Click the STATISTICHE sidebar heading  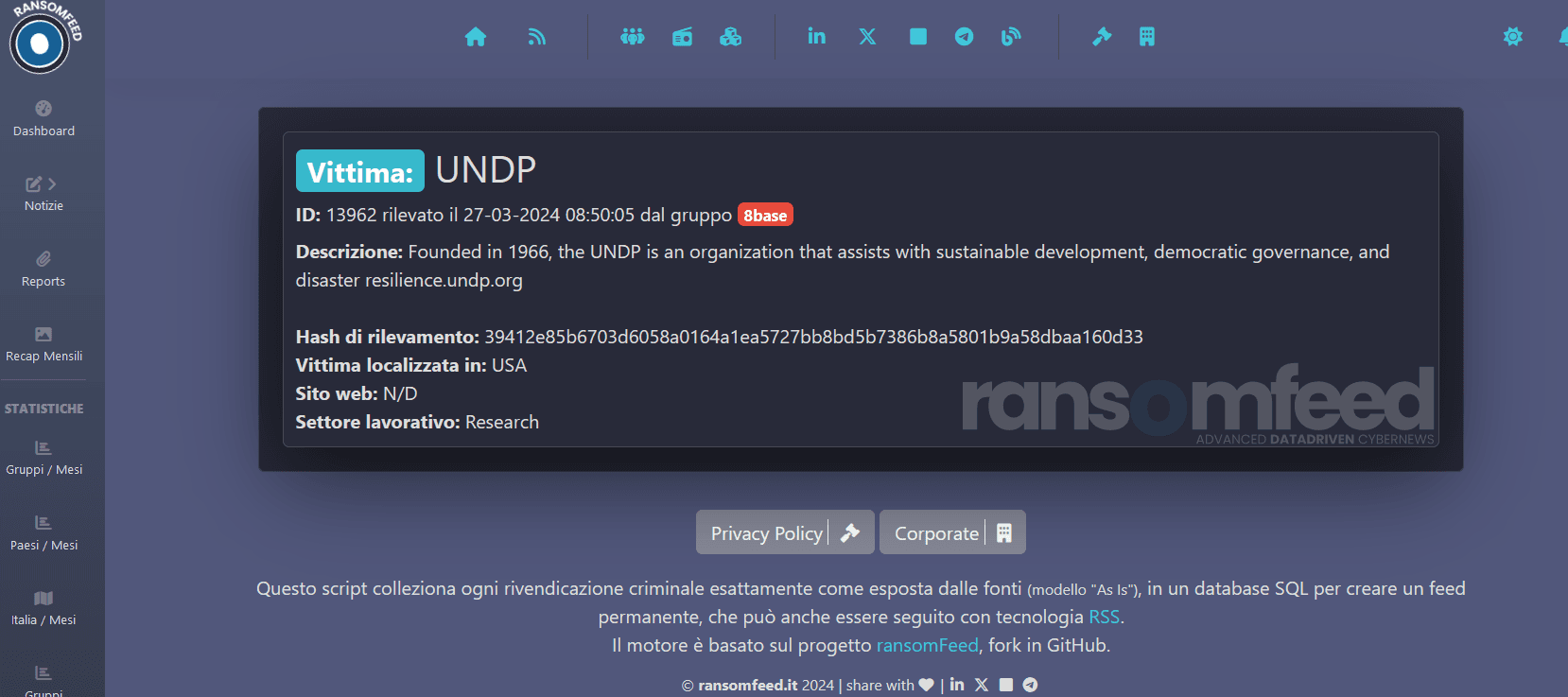pyautogui.click(x=44, y=409)
